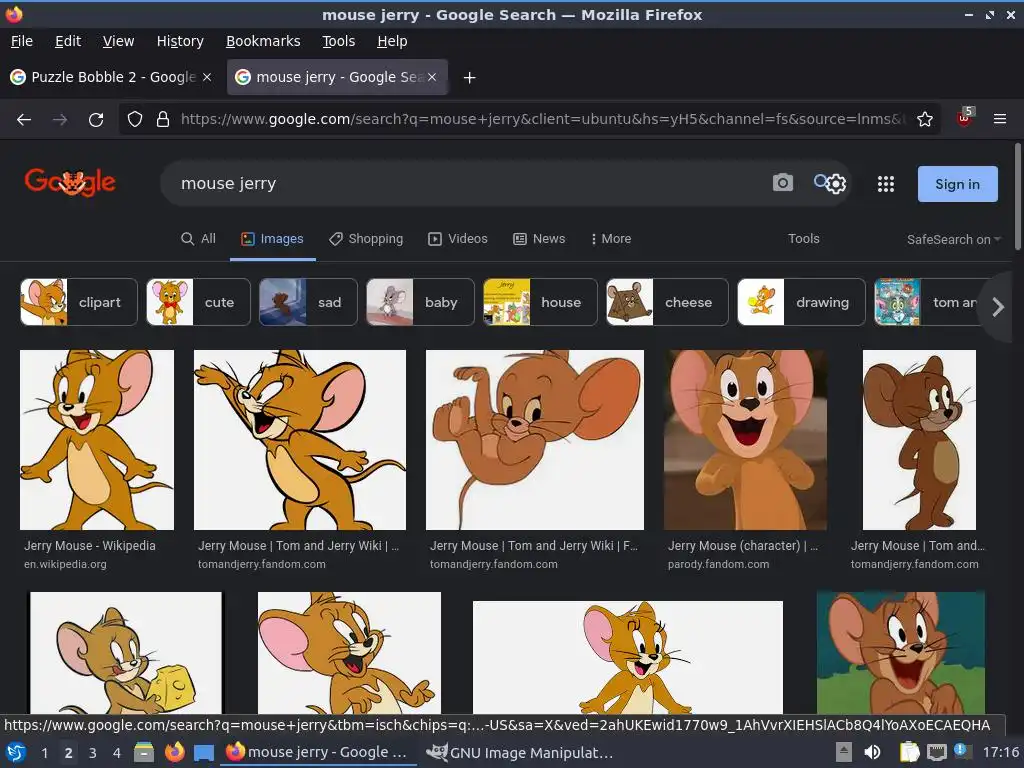Open the uBlock extension icon with badge

[x=965, y=118]
